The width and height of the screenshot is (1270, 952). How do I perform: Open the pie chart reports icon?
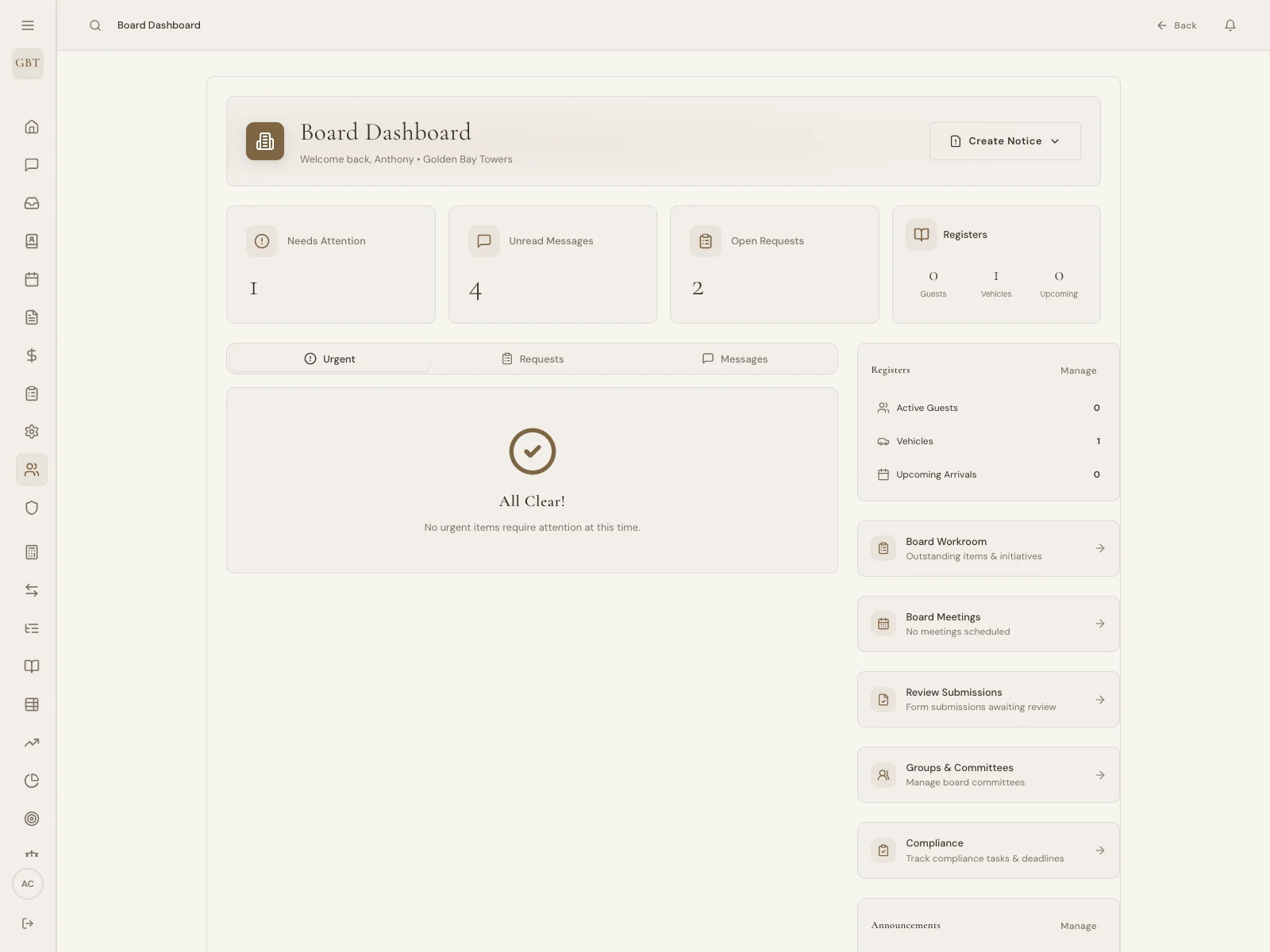pyautogui.click(x=31, y=781)
